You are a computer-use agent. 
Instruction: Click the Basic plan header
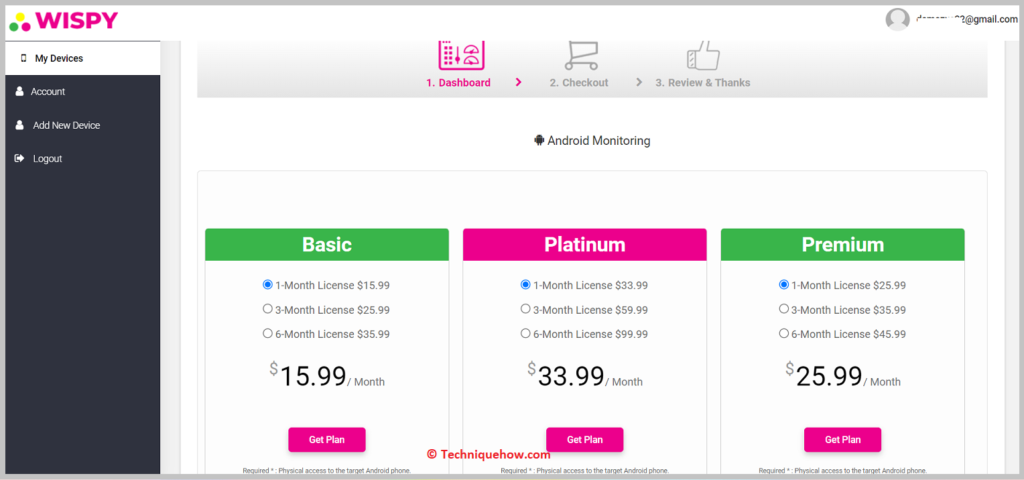(x=327, y=244)
